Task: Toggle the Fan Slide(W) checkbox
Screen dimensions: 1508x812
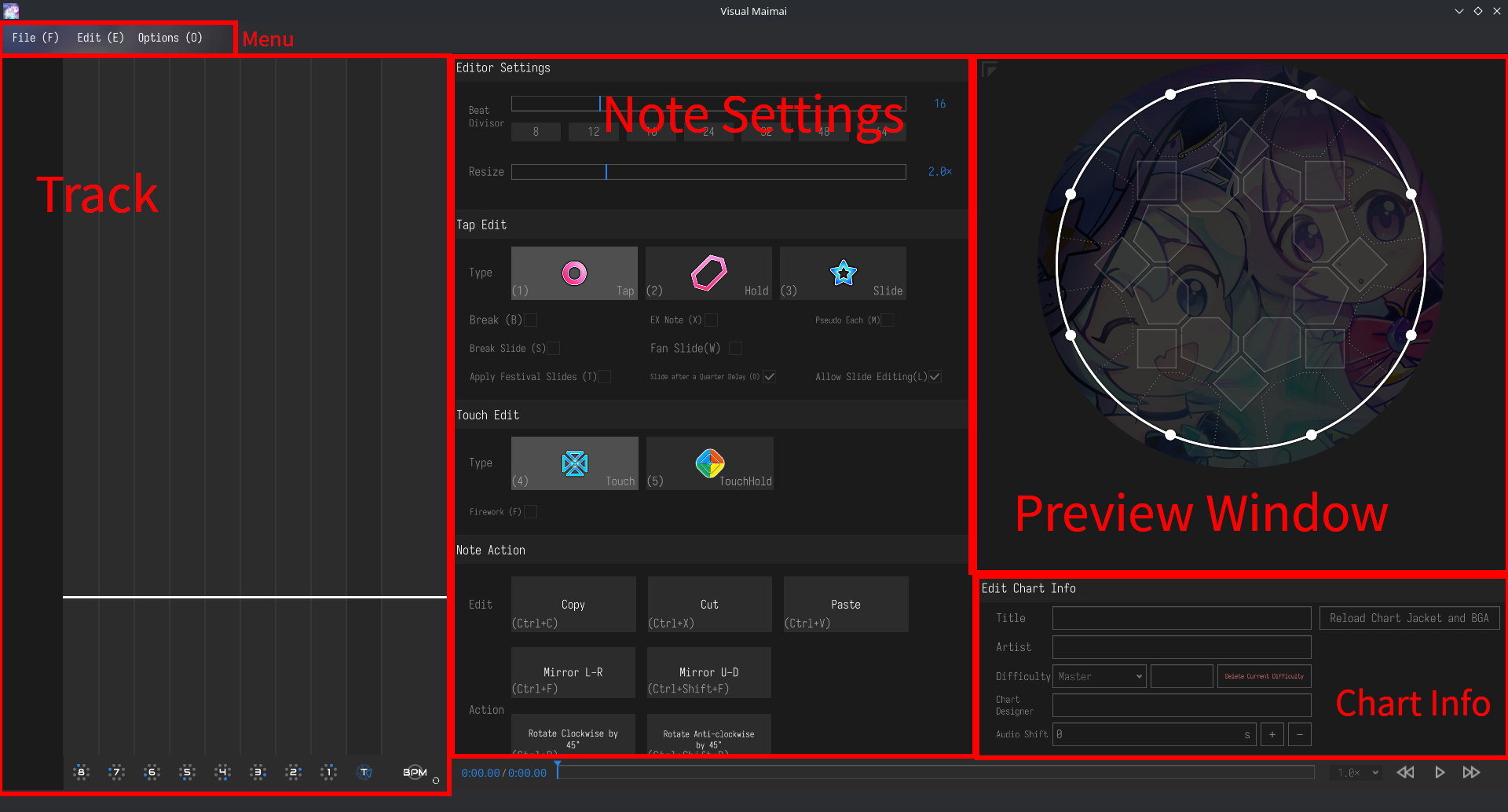Action: click(735, 349)
